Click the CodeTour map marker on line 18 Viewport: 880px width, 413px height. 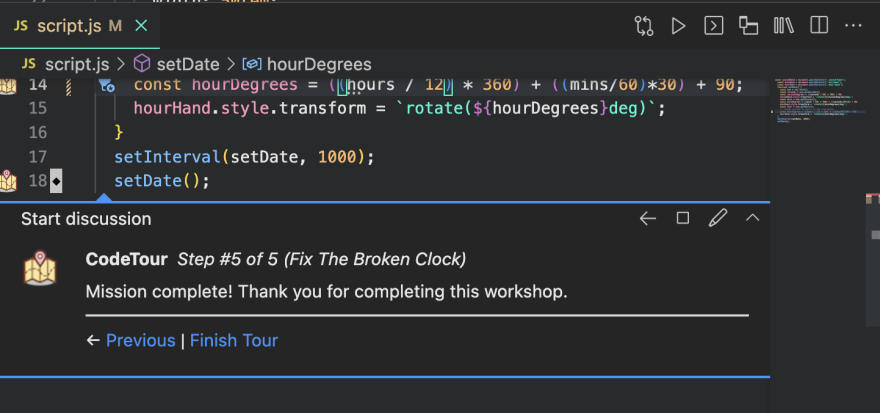(x=9, y=181)
